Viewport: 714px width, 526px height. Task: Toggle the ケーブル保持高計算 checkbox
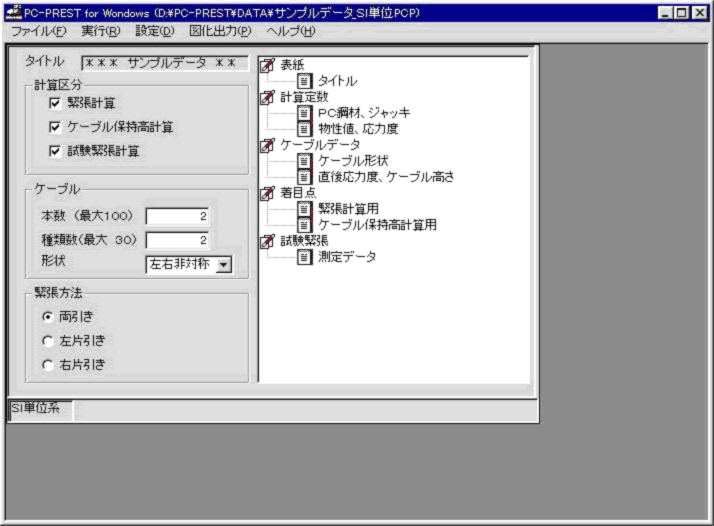[55, 127]
